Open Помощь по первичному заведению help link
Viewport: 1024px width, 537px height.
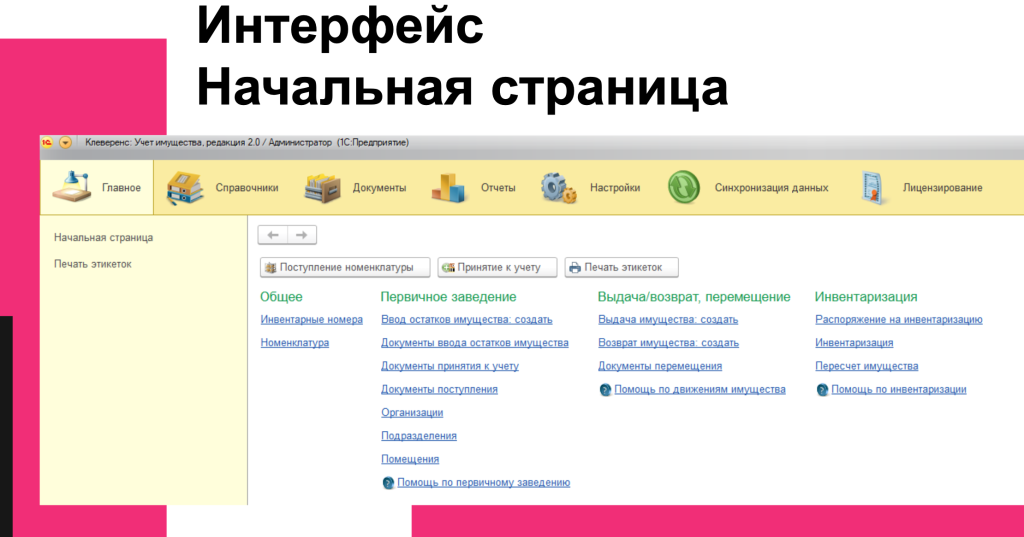(483, 482)
